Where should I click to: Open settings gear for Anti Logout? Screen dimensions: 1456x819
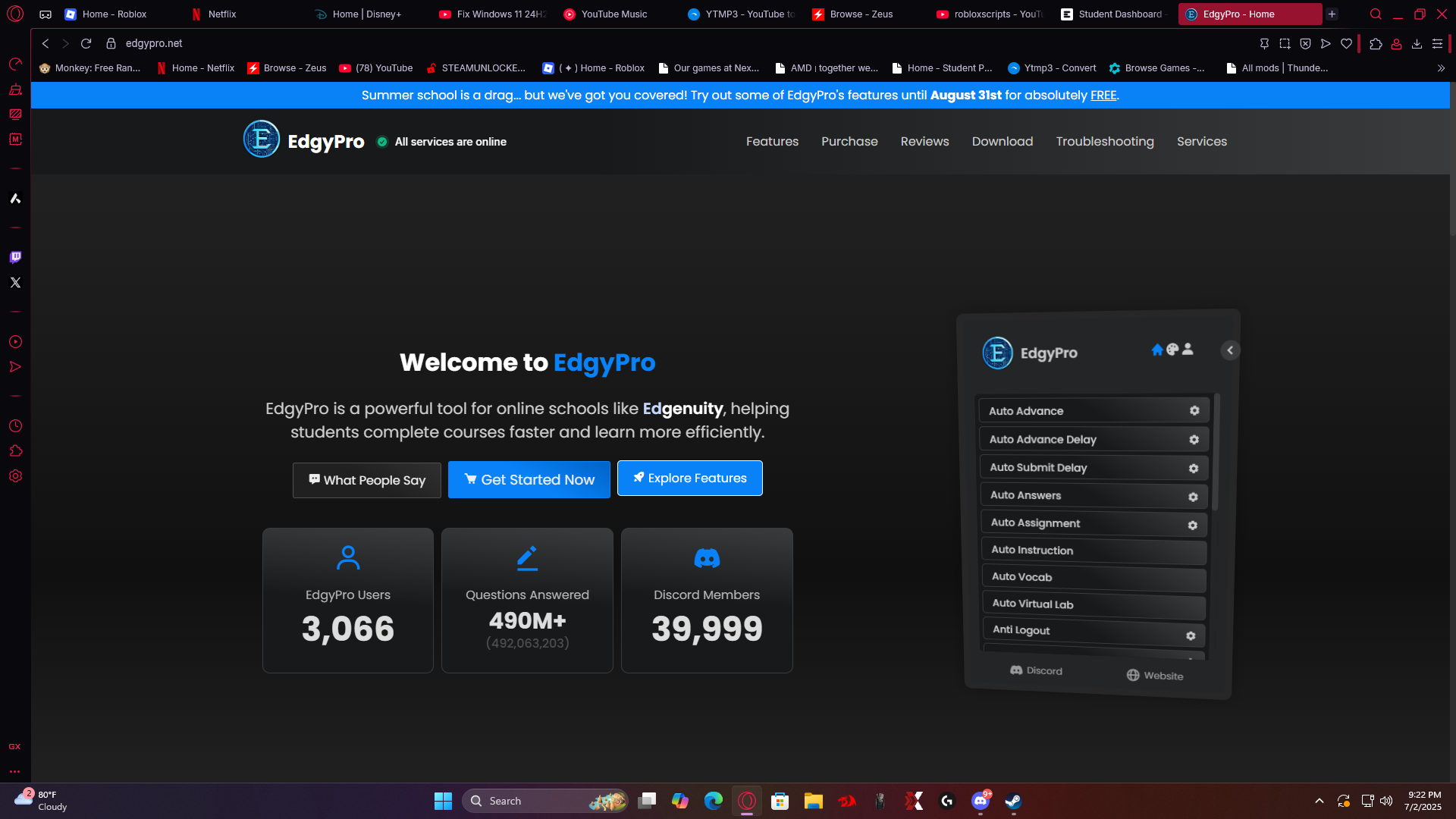(1191, 635)
